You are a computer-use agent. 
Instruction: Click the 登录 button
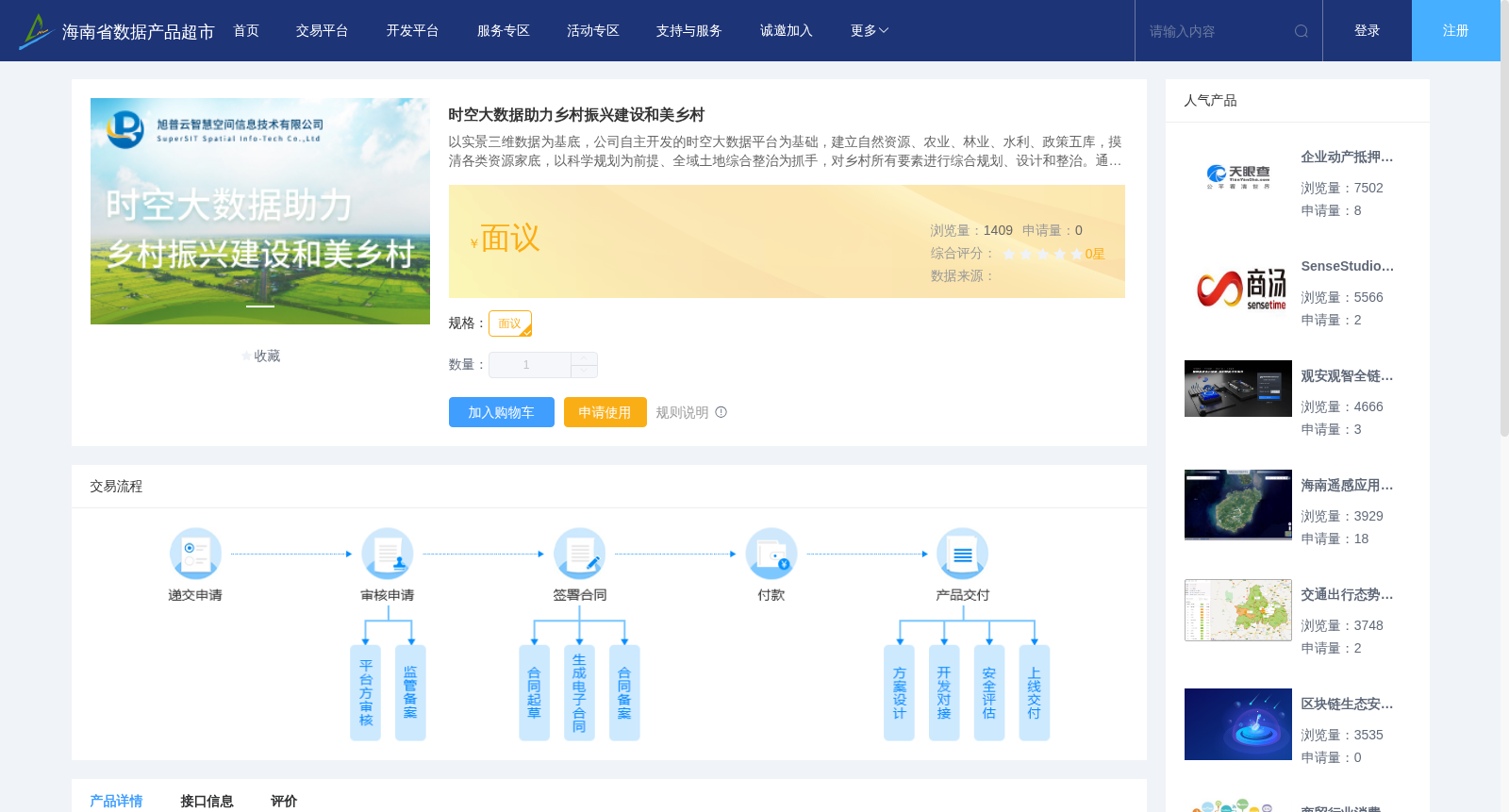pyautogui.click(x=1367, y=31)
